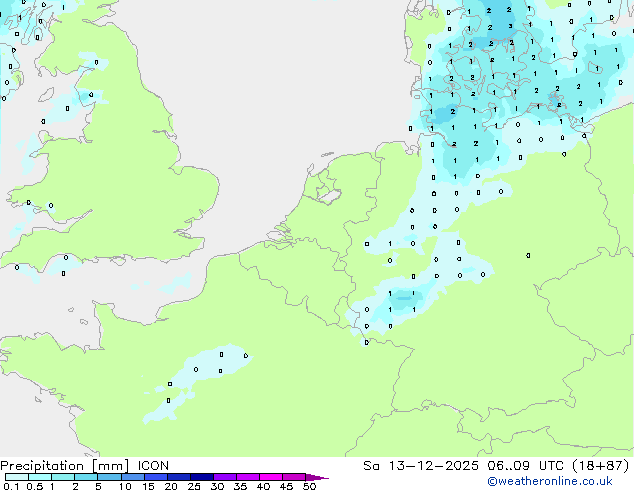Open the weatheronline.co.uk link

[550, 481]
